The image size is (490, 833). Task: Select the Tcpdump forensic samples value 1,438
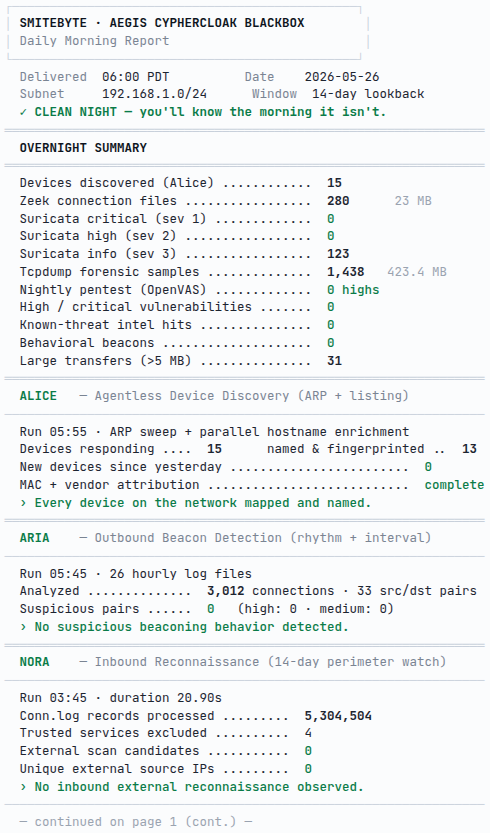[345, 272]
